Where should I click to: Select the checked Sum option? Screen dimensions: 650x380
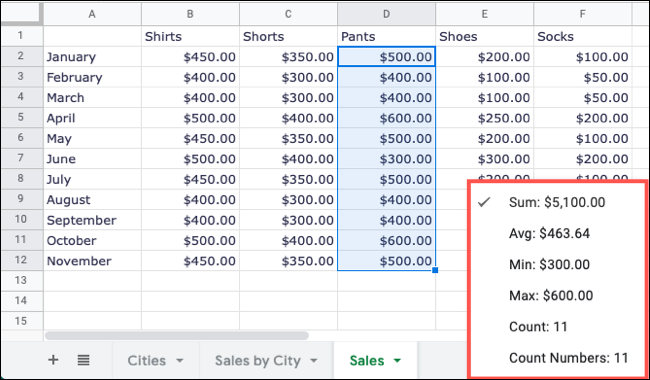pyautogui.click(x=557, y=202)
